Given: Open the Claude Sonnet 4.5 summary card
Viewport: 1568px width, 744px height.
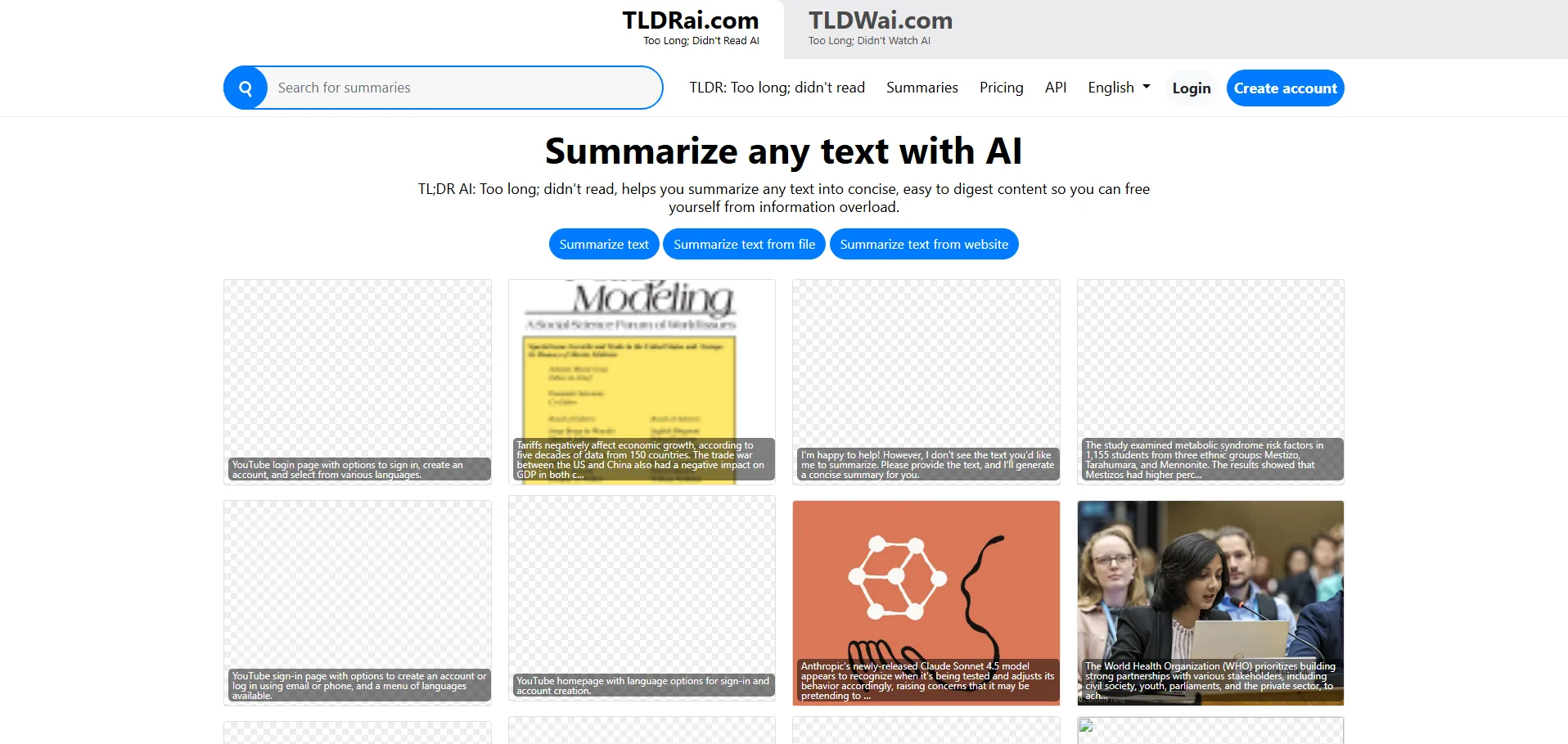Looking at the screenshot, I should (926, 602).
